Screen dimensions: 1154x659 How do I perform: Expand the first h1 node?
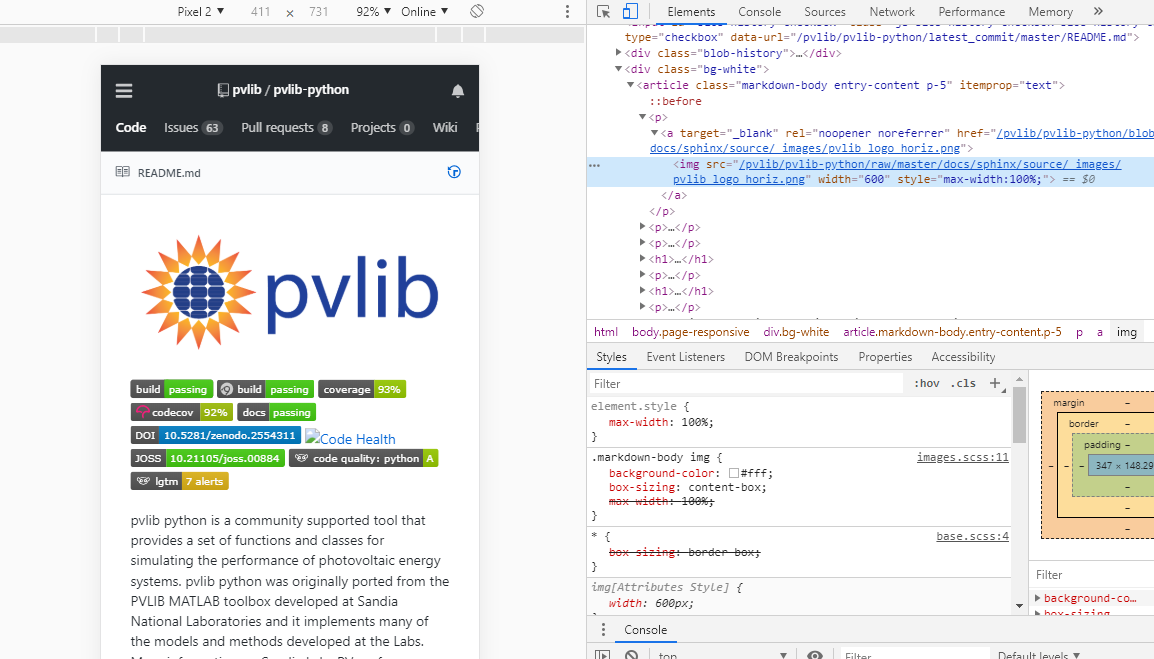(643, 258)
